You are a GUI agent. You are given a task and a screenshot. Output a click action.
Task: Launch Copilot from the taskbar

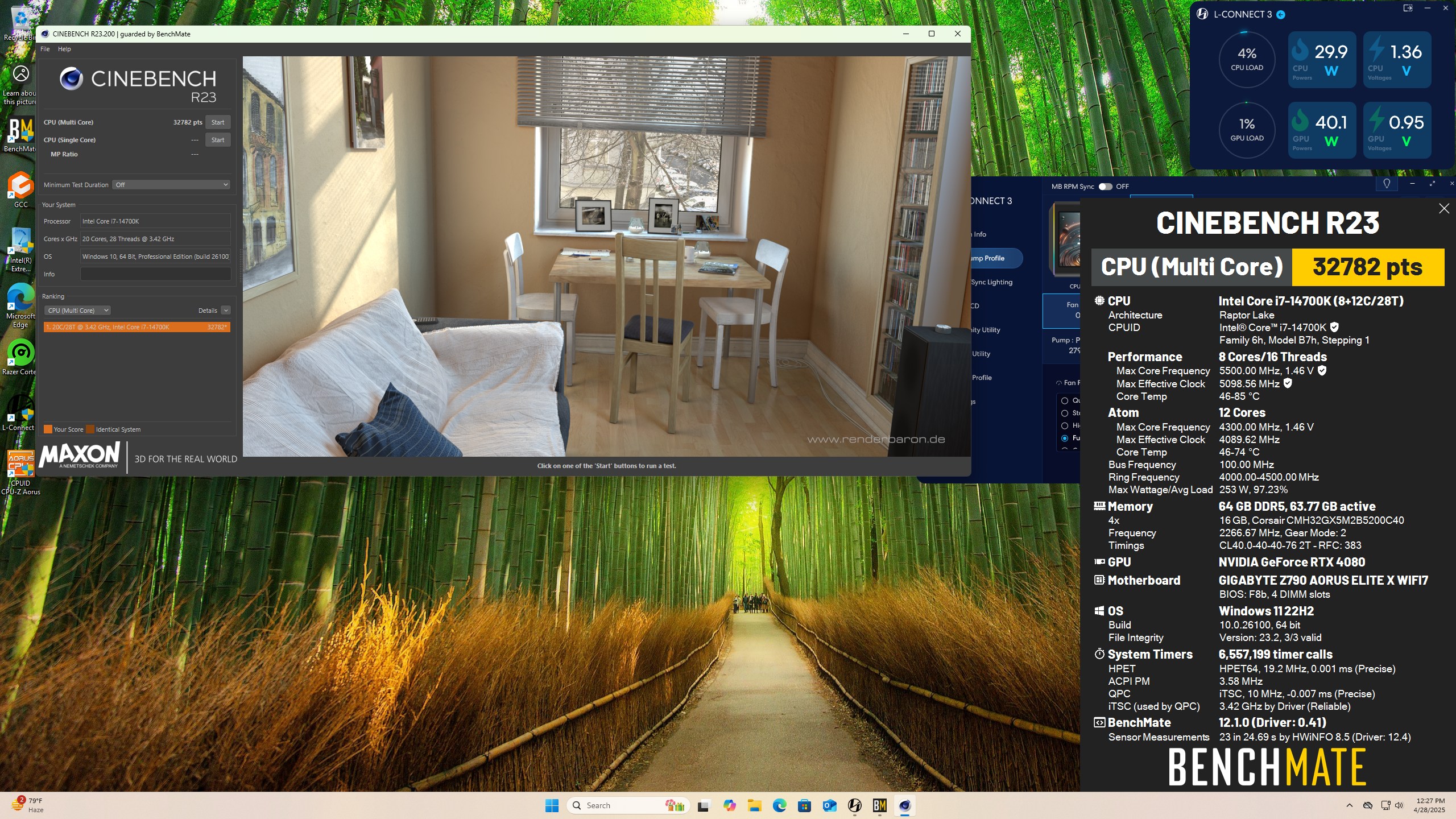click(x=729, y=805)
